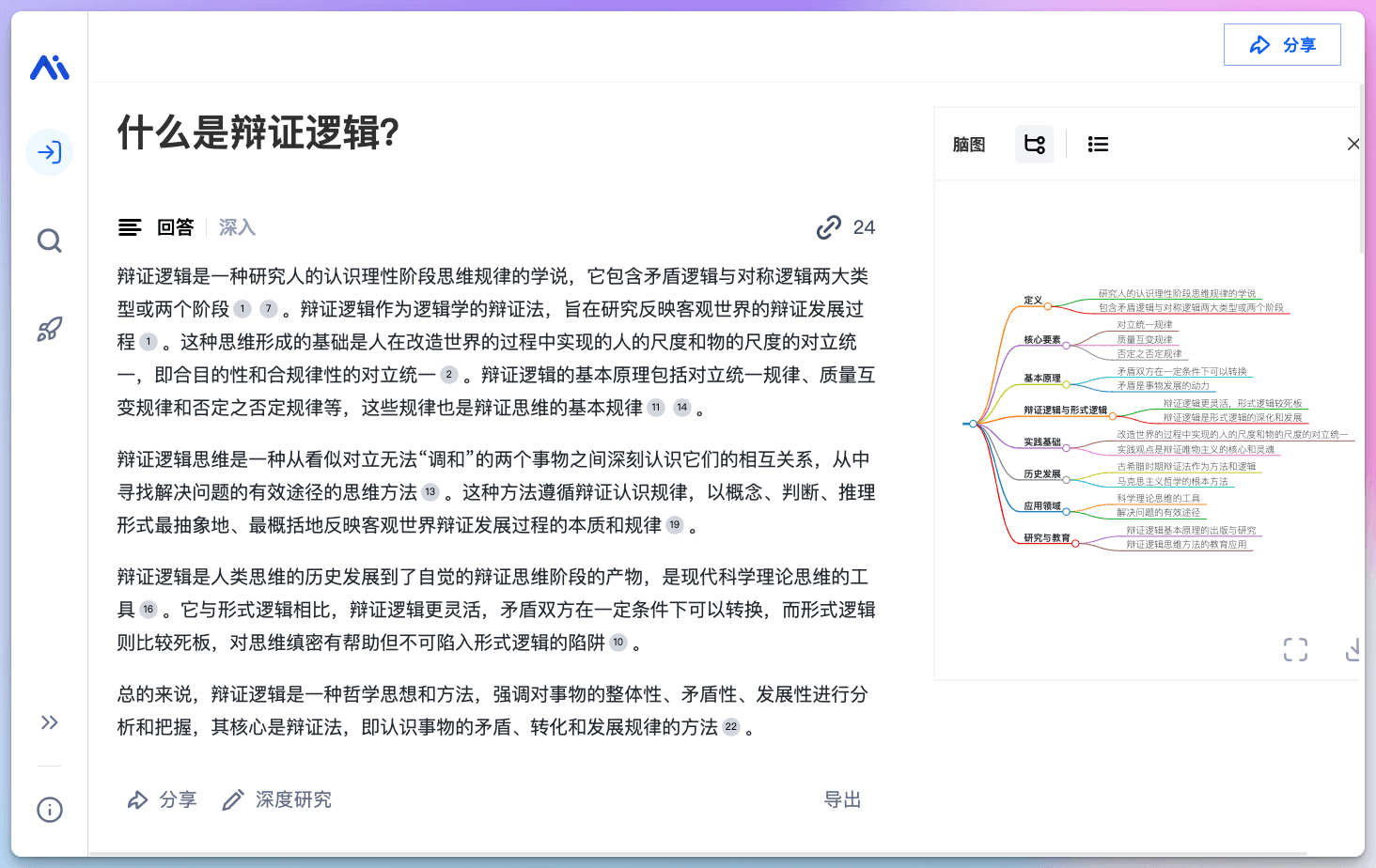Click the 历史发展 mind map node
The height and width of the screenshot is (868, 1376).
coord(1042,474)
